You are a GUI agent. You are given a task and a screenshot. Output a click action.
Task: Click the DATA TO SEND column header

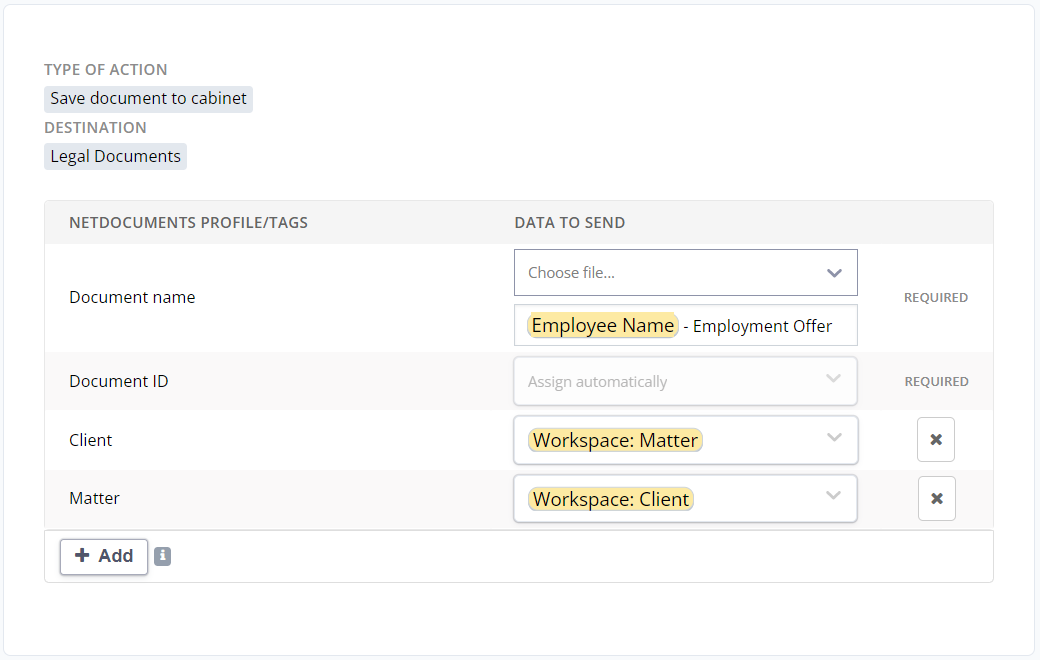[569, 222]
